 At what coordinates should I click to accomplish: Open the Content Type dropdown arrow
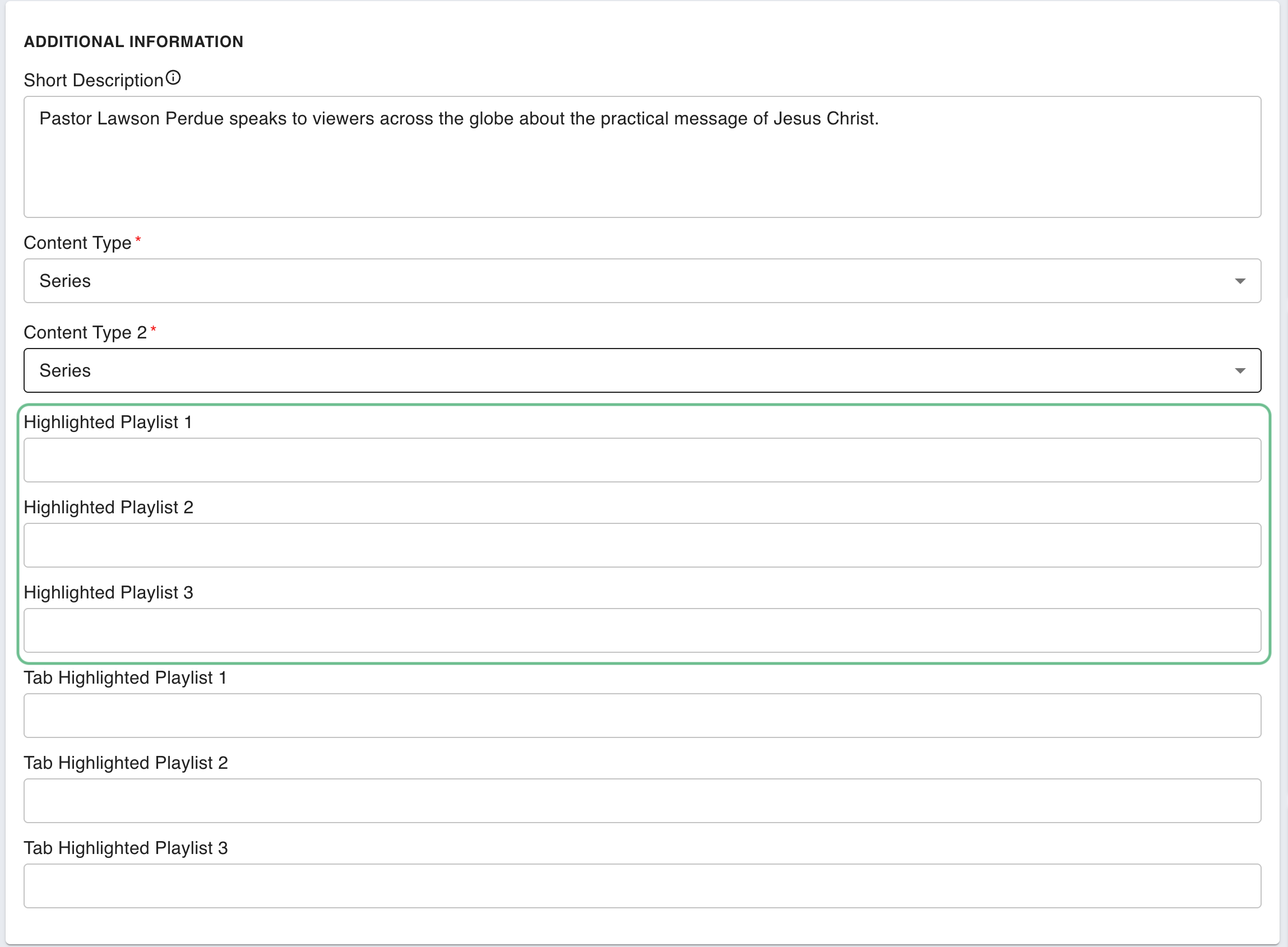[1239, 281]
